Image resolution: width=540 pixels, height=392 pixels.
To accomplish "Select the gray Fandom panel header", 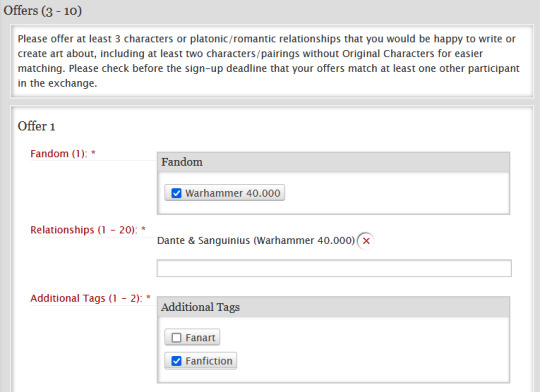I will coord(333,162).
